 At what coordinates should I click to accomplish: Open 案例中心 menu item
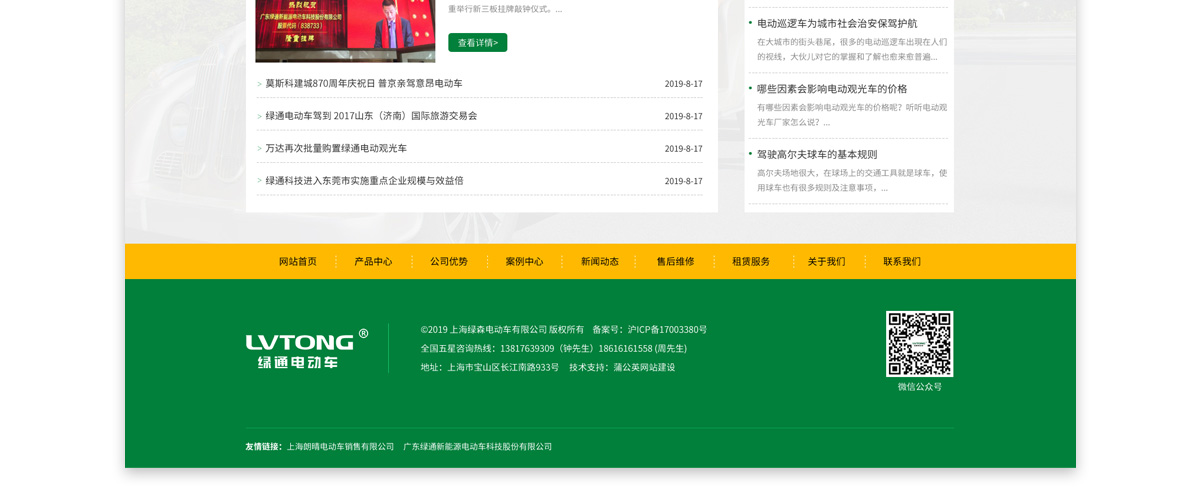coord(524,262)
